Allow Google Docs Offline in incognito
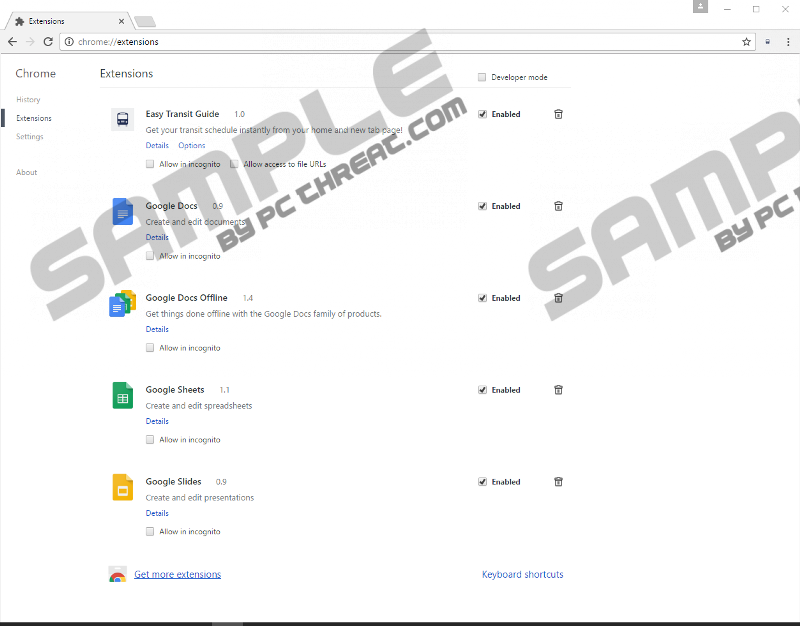Viewport: 800px width, 626px height. (x=150, y=348)
